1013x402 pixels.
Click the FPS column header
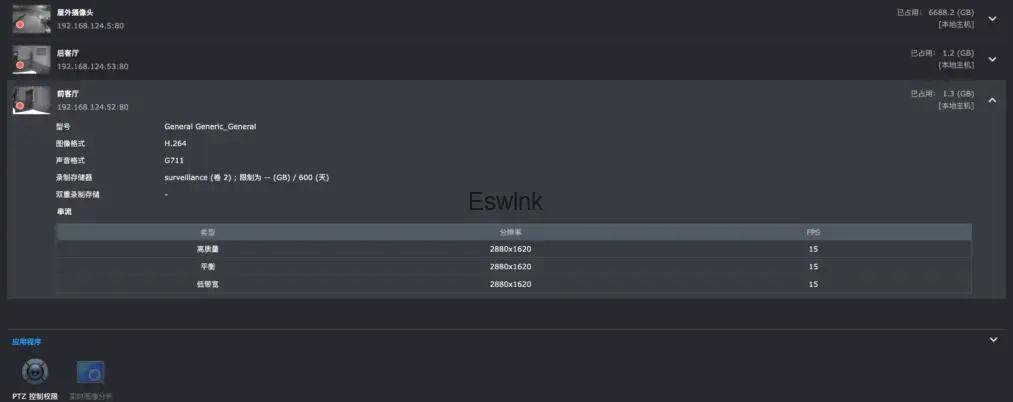(813, 232)
